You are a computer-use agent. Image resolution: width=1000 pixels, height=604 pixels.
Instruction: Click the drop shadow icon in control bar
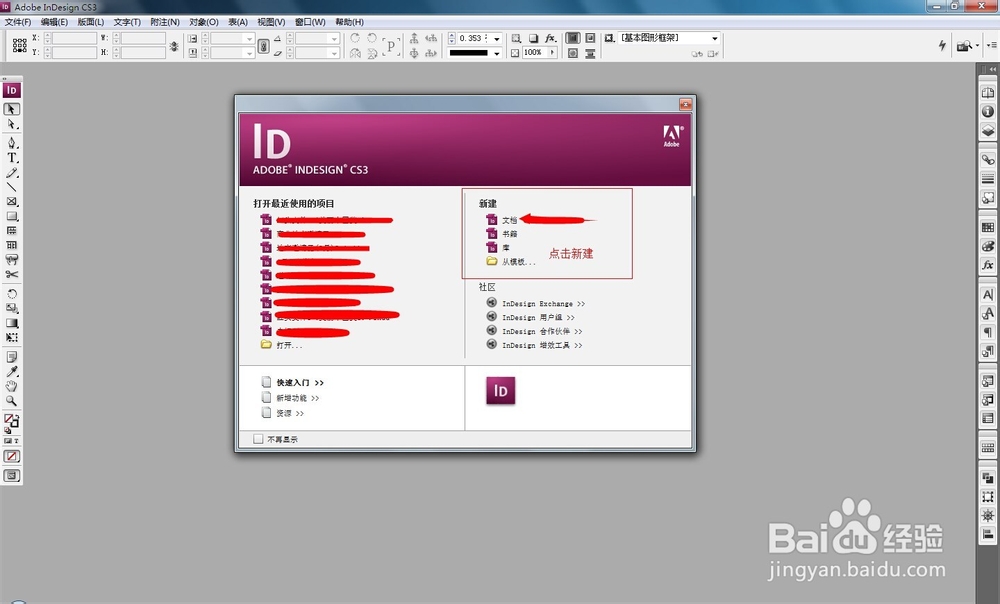pyautogui.click(x=533, y=38)
